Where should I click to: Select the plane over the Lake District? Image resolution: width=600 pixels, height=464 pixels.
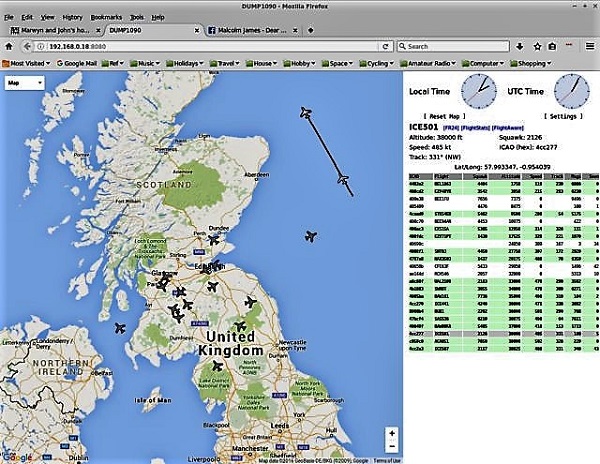click(217, 366)
